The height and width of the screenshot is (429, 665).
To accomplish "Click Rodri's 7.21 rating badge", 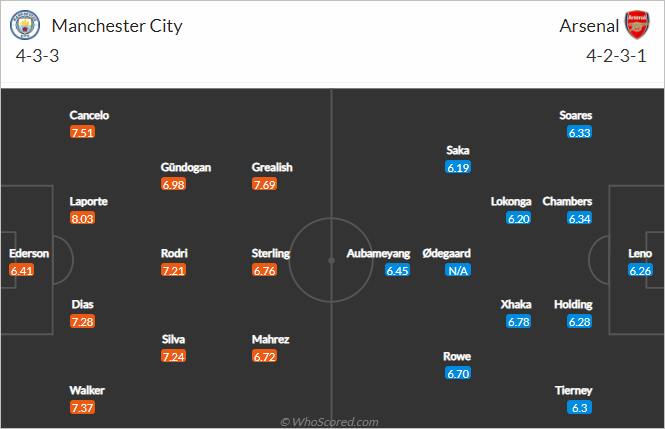I will [x=173, y=270].
